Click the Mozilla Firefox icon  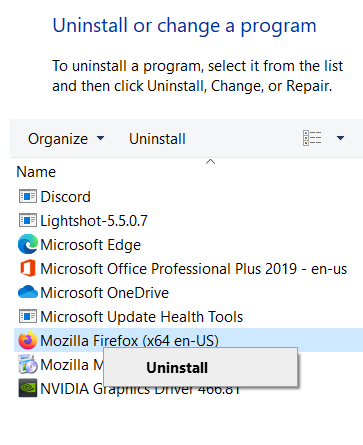point(28,340)
